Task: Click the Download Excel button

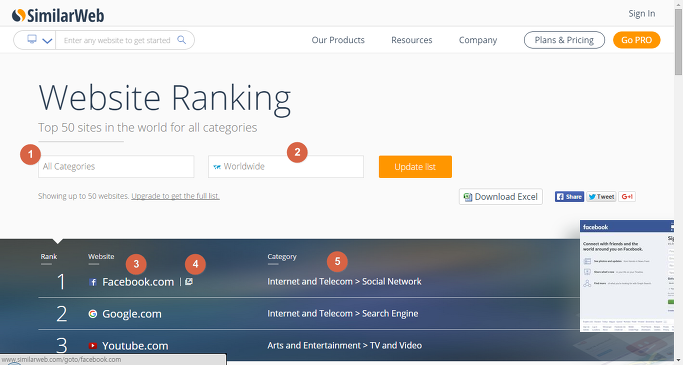Action: tap(500, 197)
